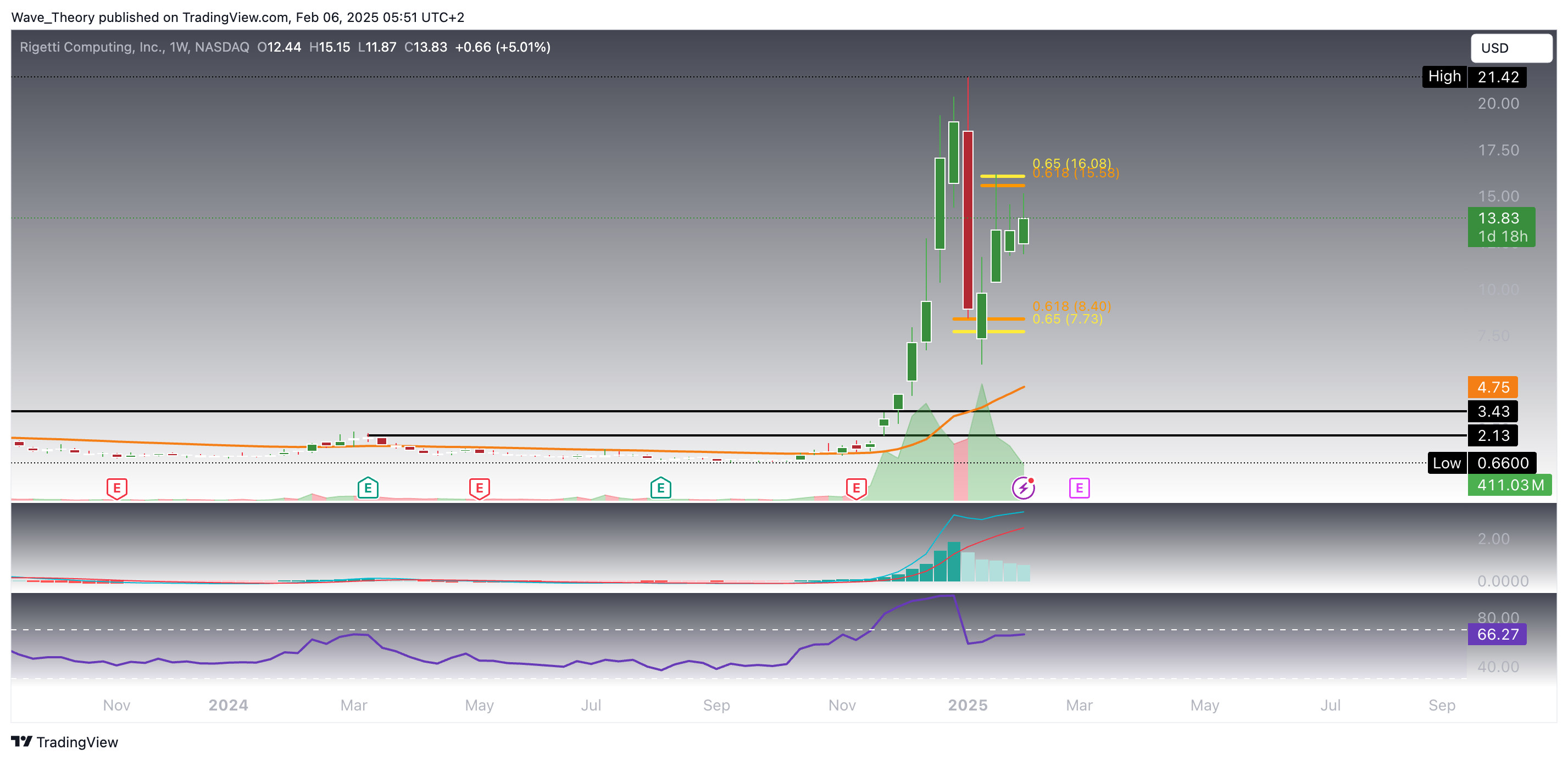Screen dimensions: 1568x761
Task: Click the magenta upcoming earnings marker
Action: point(1079,488)
